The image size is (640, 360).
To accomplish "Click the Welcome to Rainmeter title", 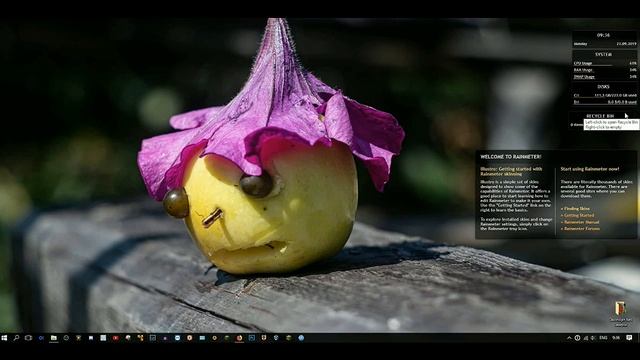I will tap(511, 157).
